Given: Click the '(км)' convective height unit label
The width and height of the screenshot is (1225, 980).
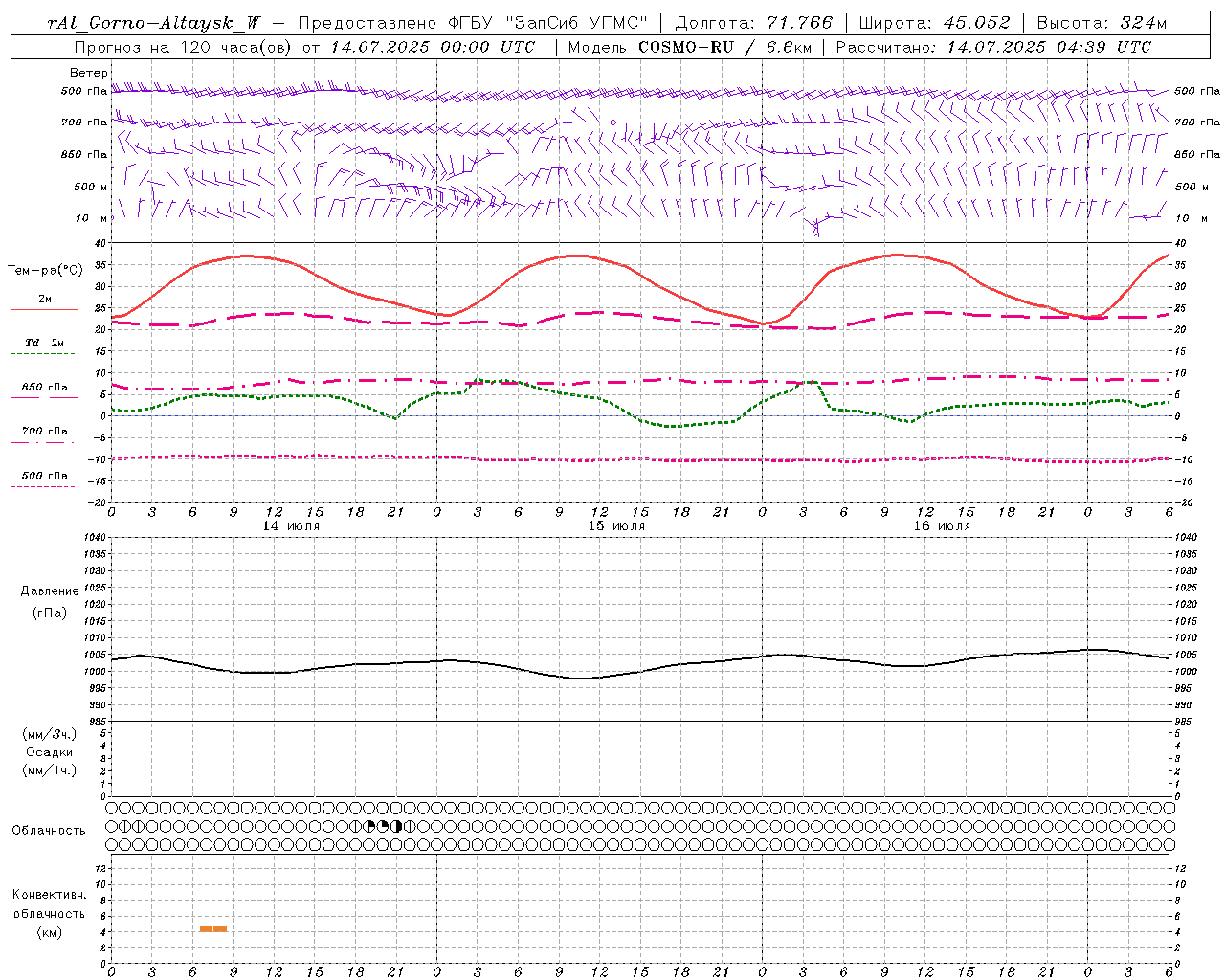Looking at the screenshot, I should (x=50, y=932).
